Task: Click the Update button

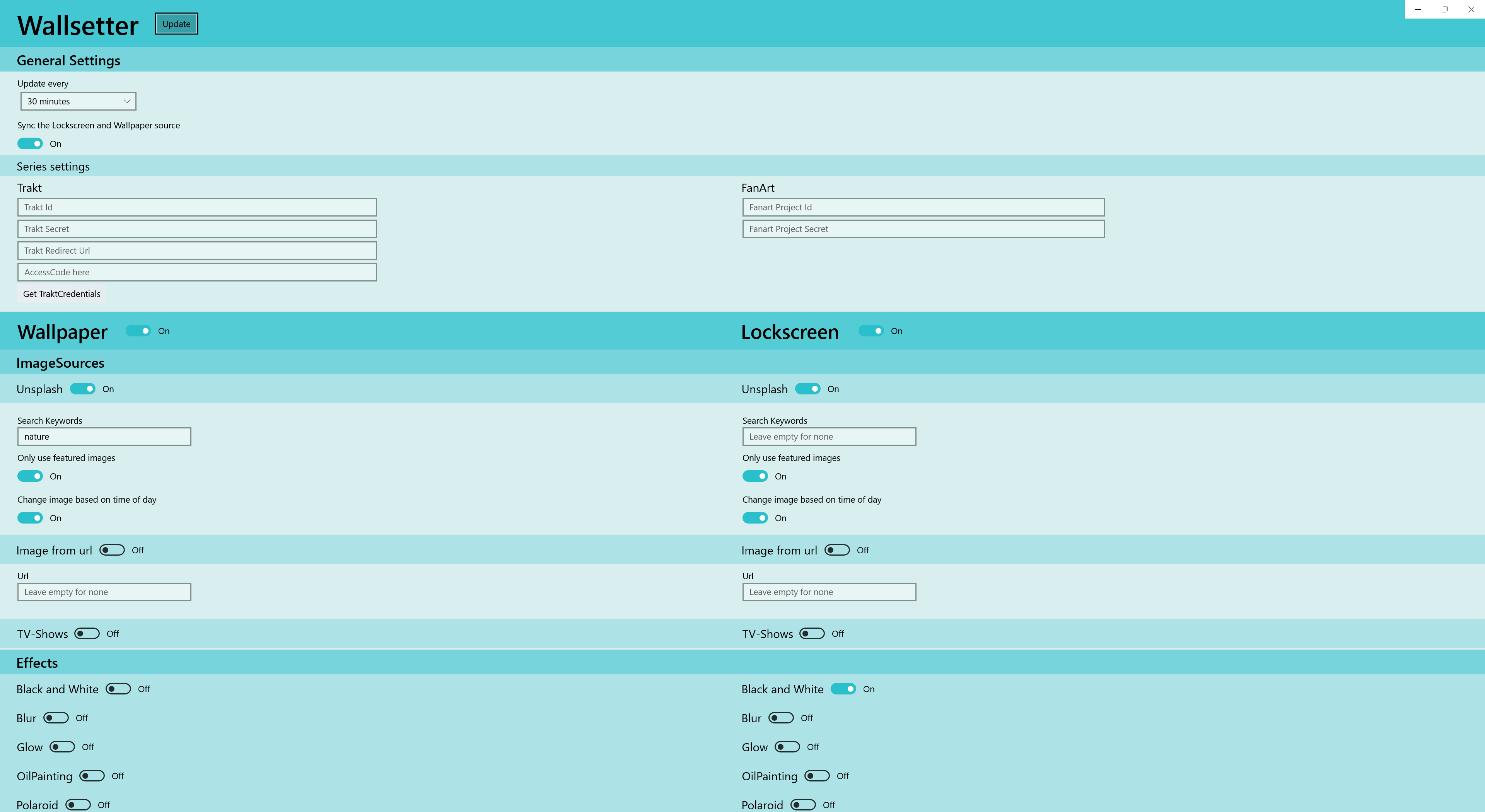Action: pyautogui.click(x=176, y=24)
